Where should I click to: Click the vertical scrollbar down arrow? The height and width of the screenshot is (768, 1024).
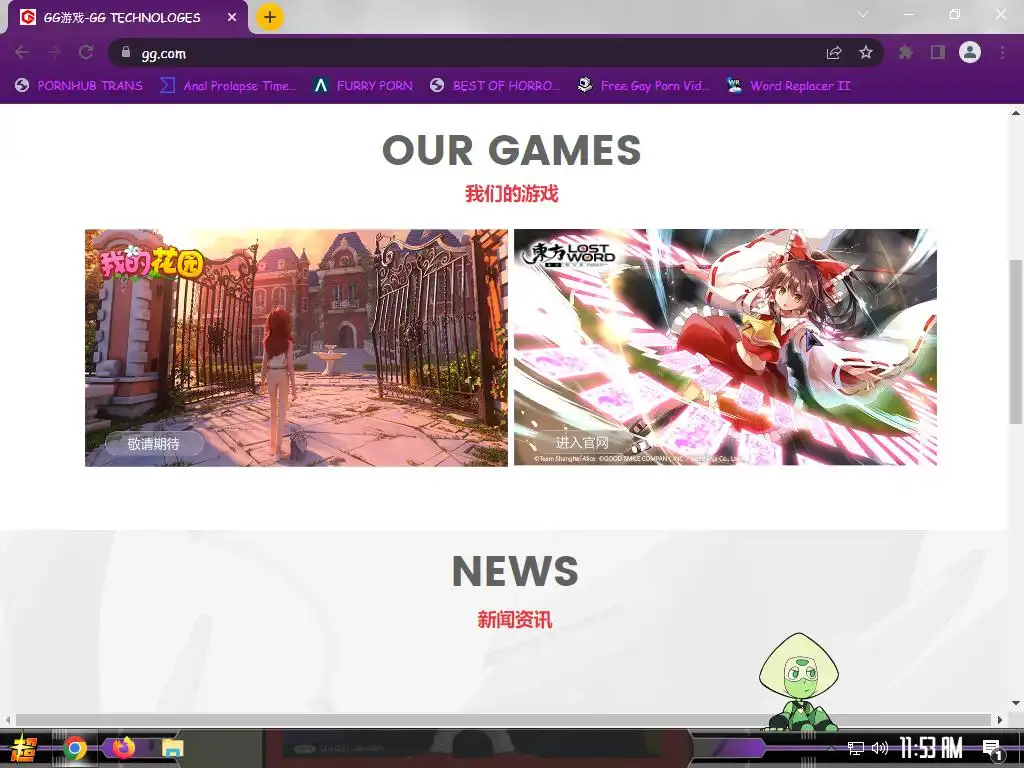coord(1016,703)
